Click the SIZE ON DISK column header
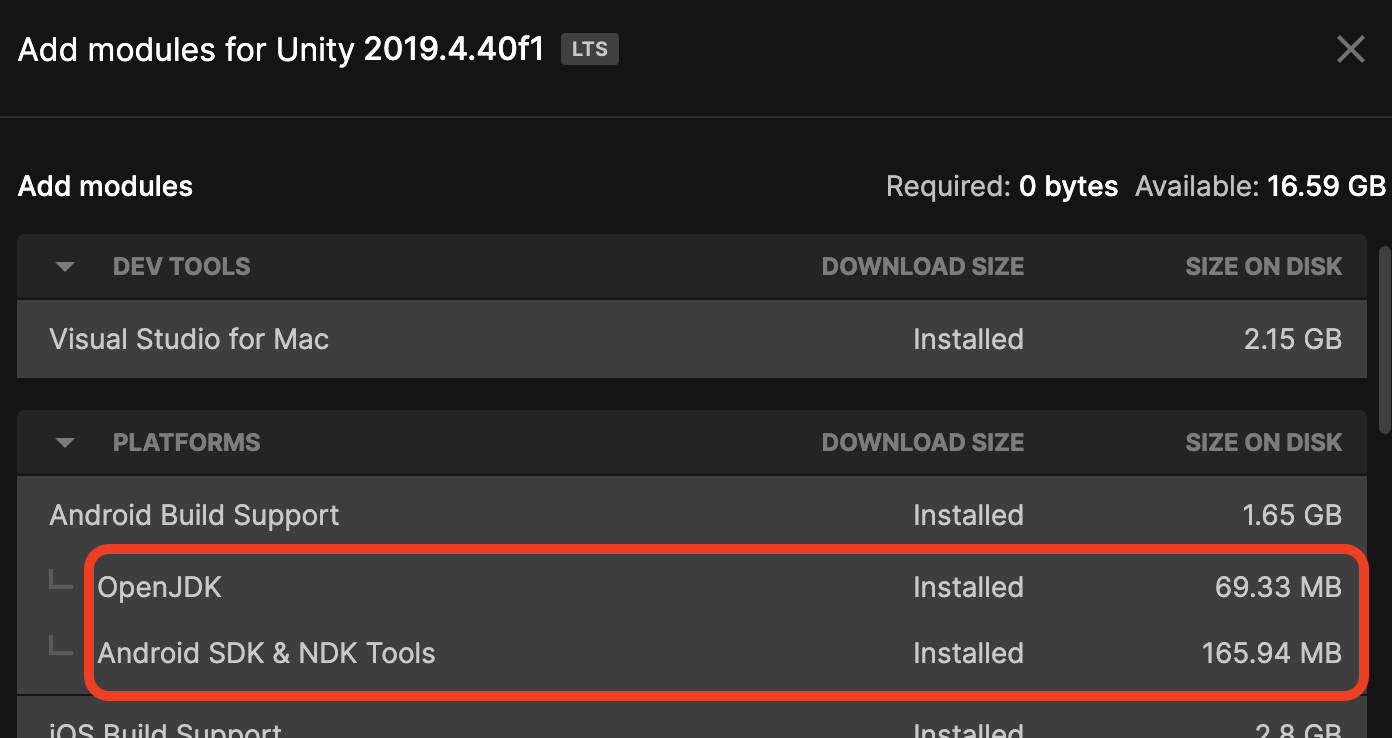 coord(1264,266)
